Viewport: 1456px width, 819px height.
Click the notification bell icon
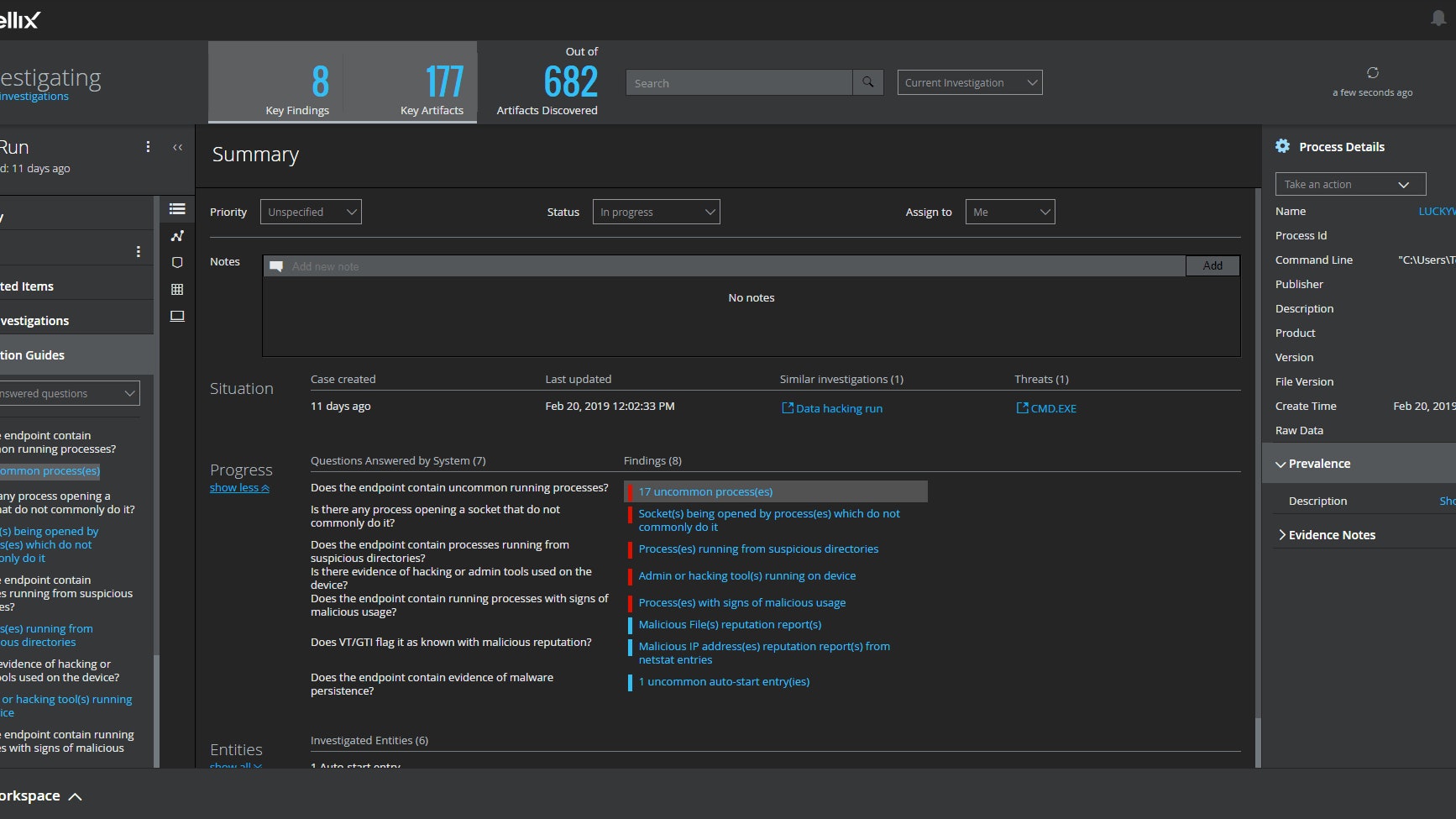1438,18
